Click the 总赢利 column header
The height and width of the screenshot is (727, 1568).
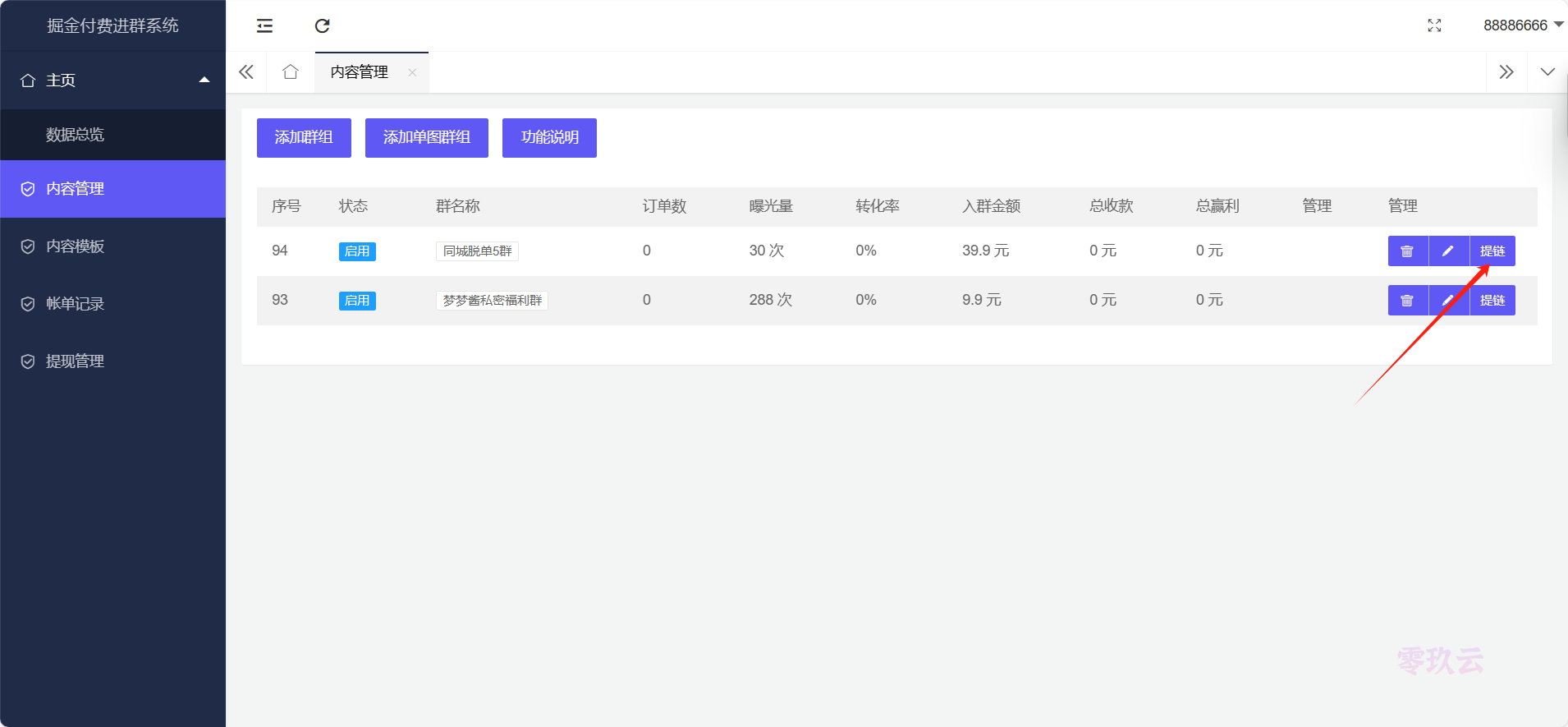(x=1217, y=206)
